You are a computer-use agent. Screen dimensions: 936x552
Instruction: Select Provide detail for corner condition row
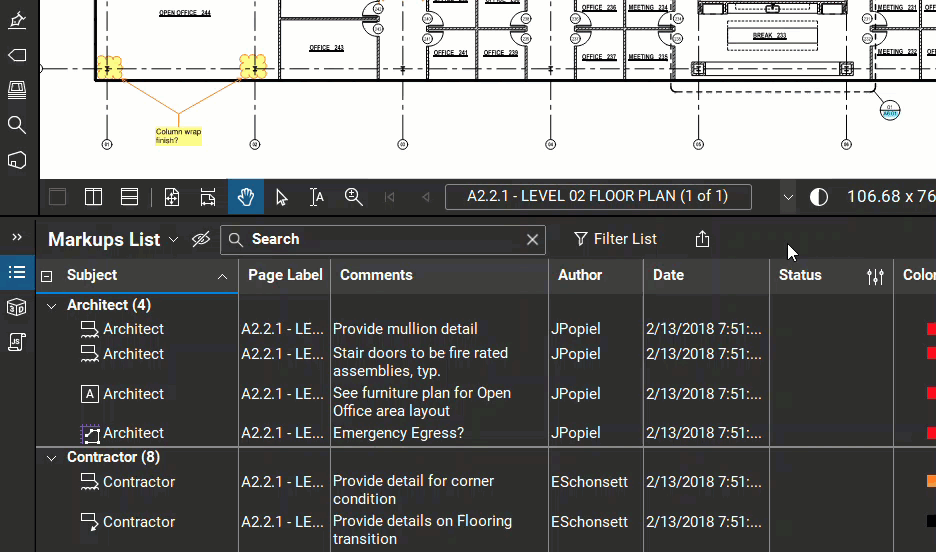tap(486, 489)
